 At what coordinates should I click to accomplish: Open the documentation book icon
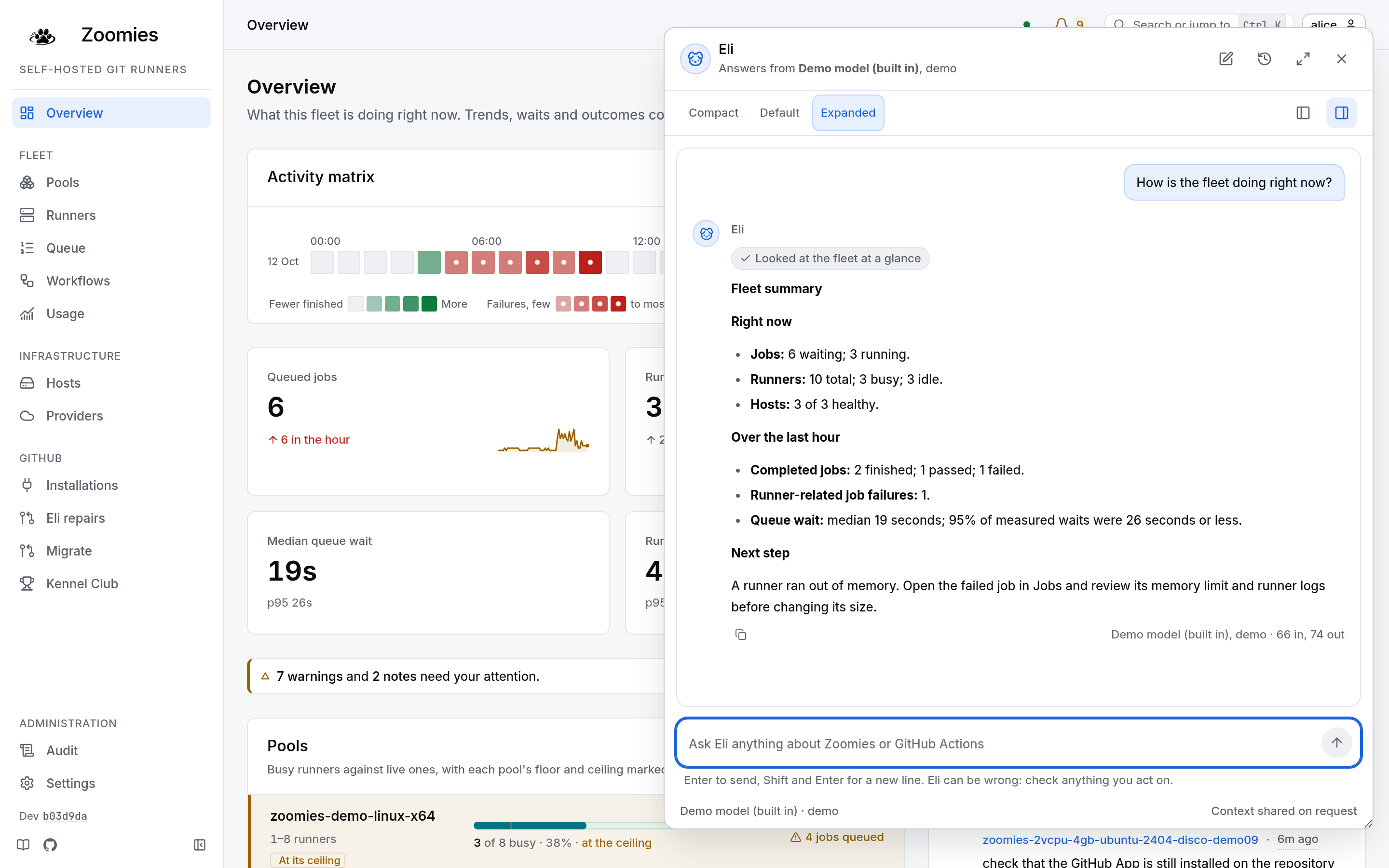pyautogui.click(x=23, y=844)
